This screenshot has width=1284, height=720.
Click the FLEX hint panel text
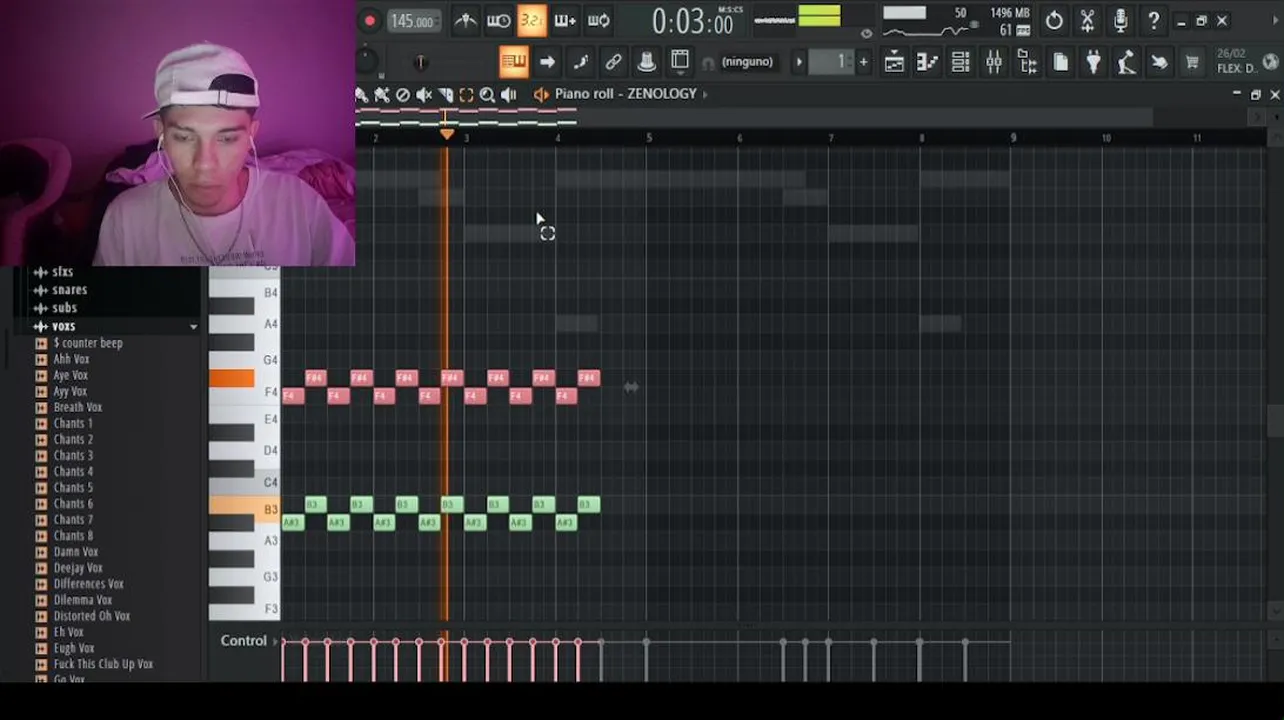[1236, 68]
